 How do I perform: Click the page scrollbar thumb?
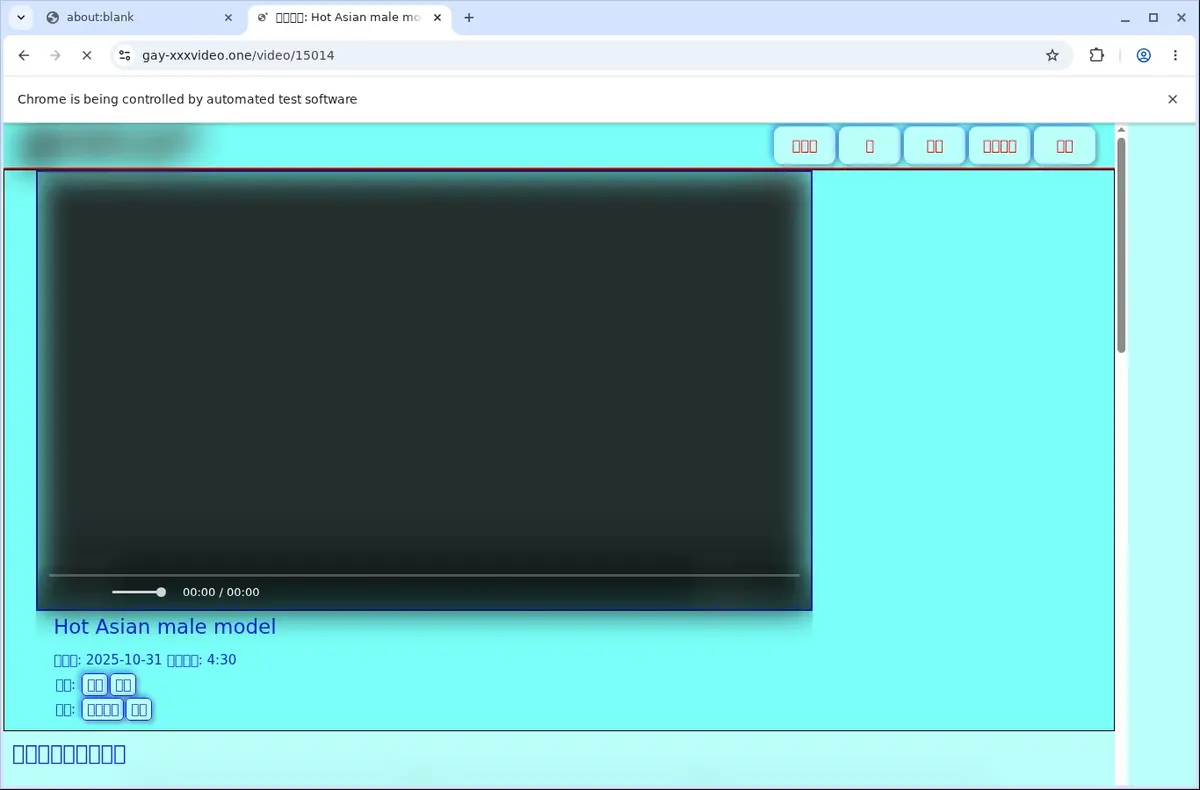[1121, 245]
